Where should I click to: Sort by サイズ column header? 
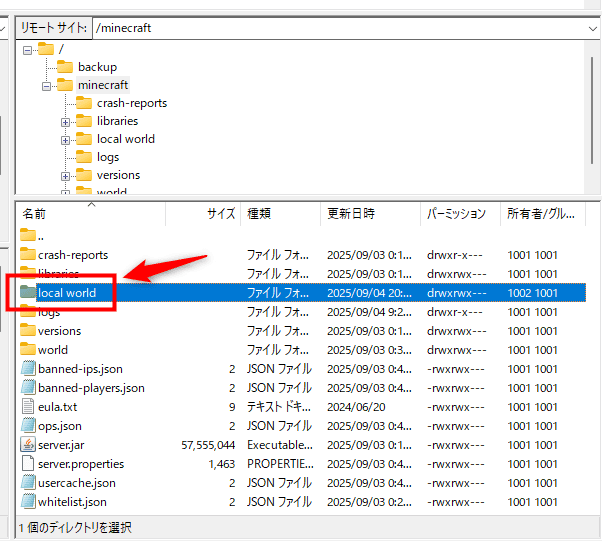(x=203, y=213)
